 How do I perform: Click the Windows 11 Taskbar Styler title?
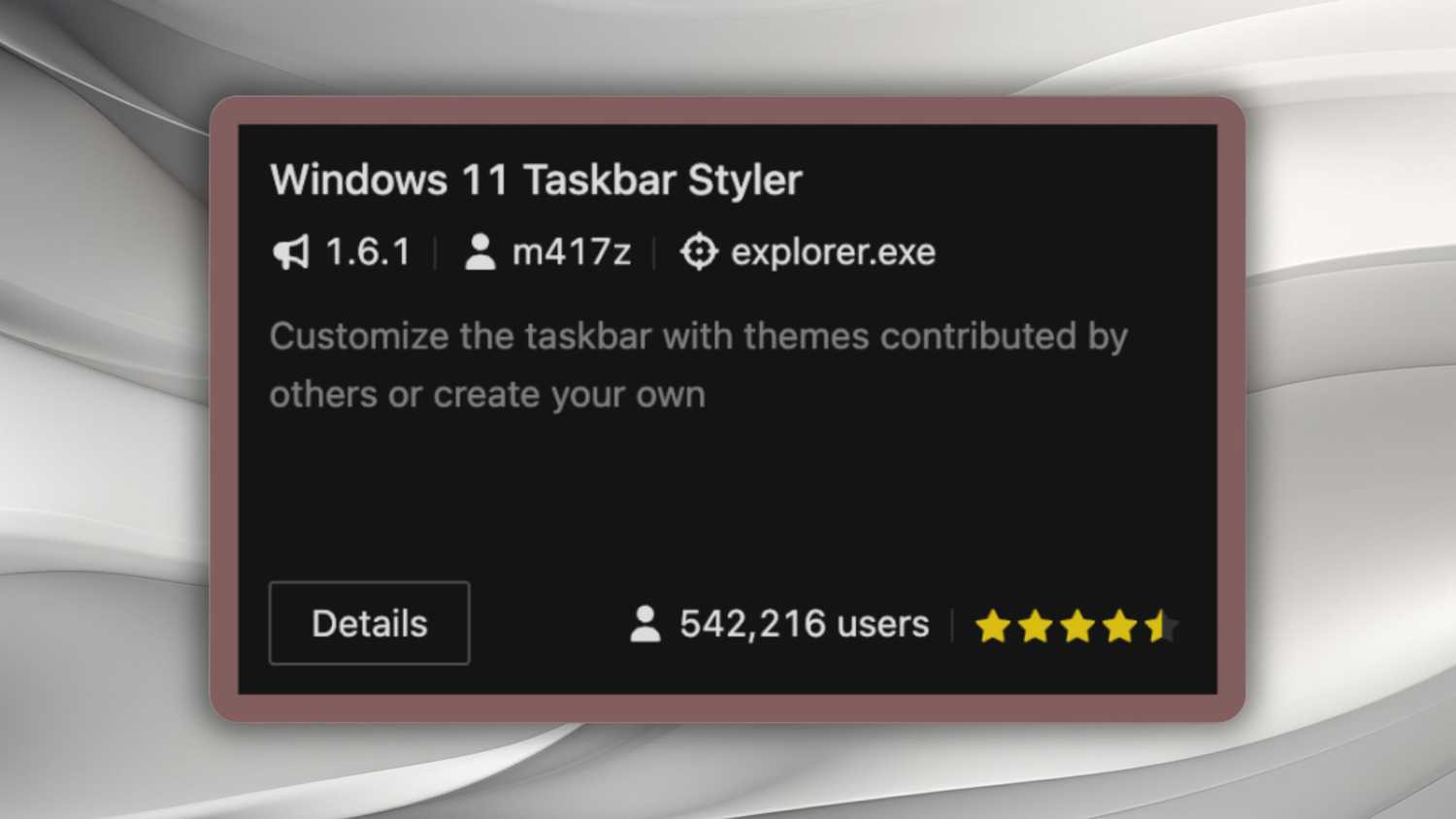coord(536,180)
